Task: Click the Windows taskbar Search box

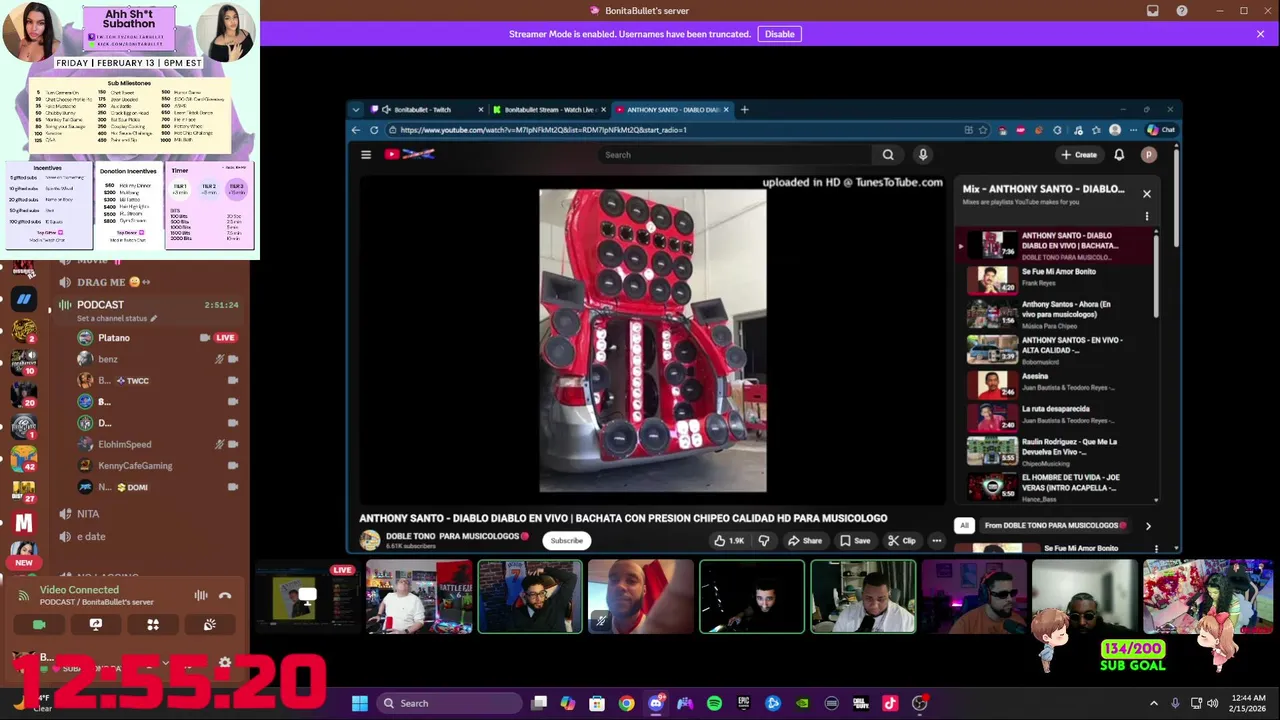Action: coord(447,703)
